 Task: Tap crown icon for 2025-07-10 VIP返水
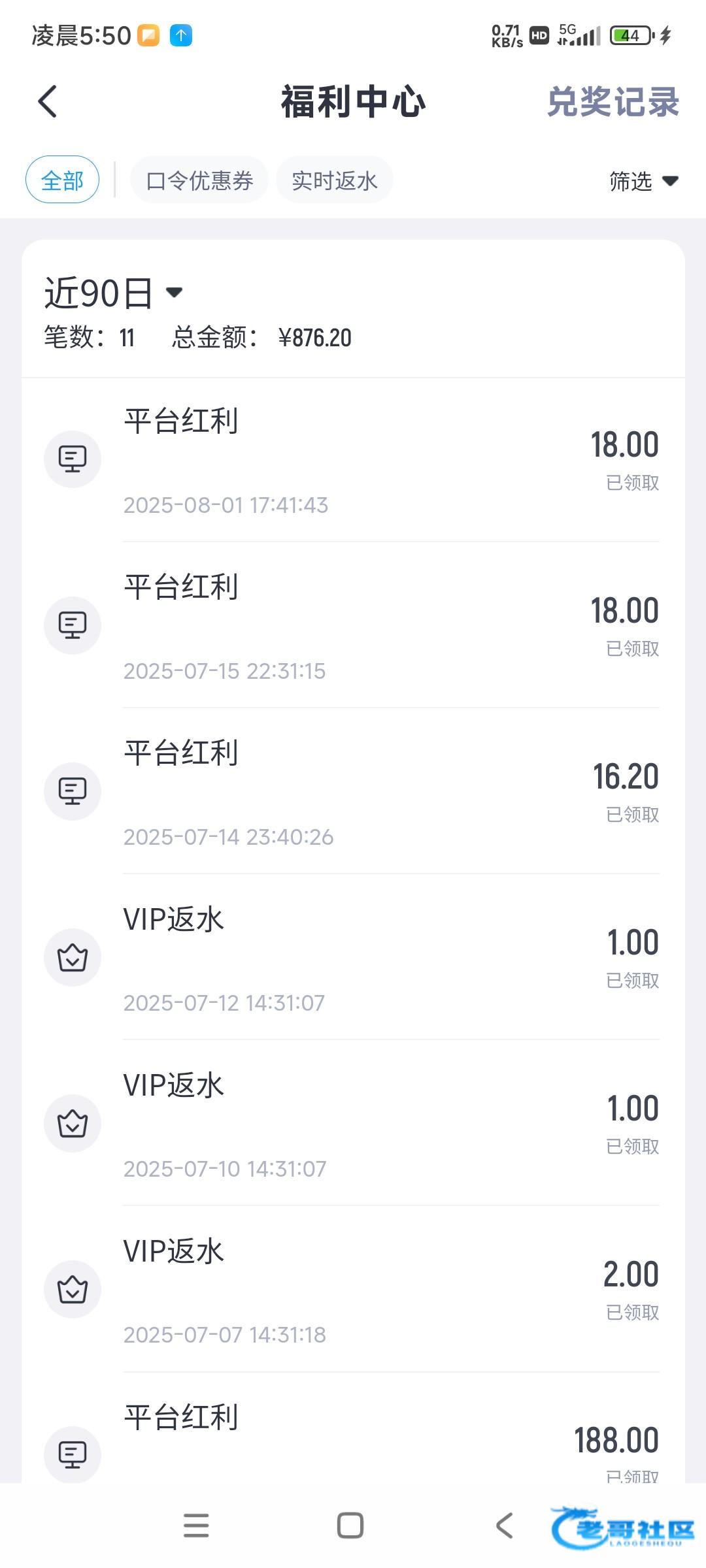click(x=73, y=1123)
